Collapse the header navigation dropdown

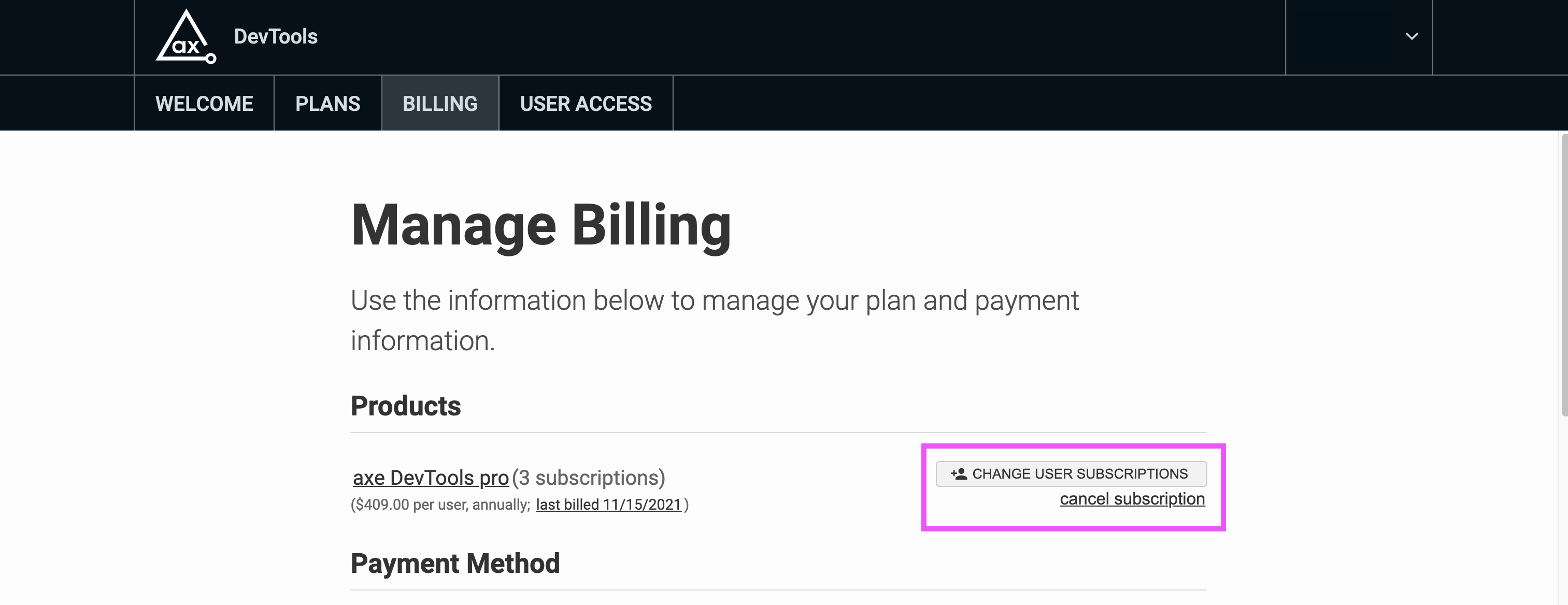click(1412, 37)
